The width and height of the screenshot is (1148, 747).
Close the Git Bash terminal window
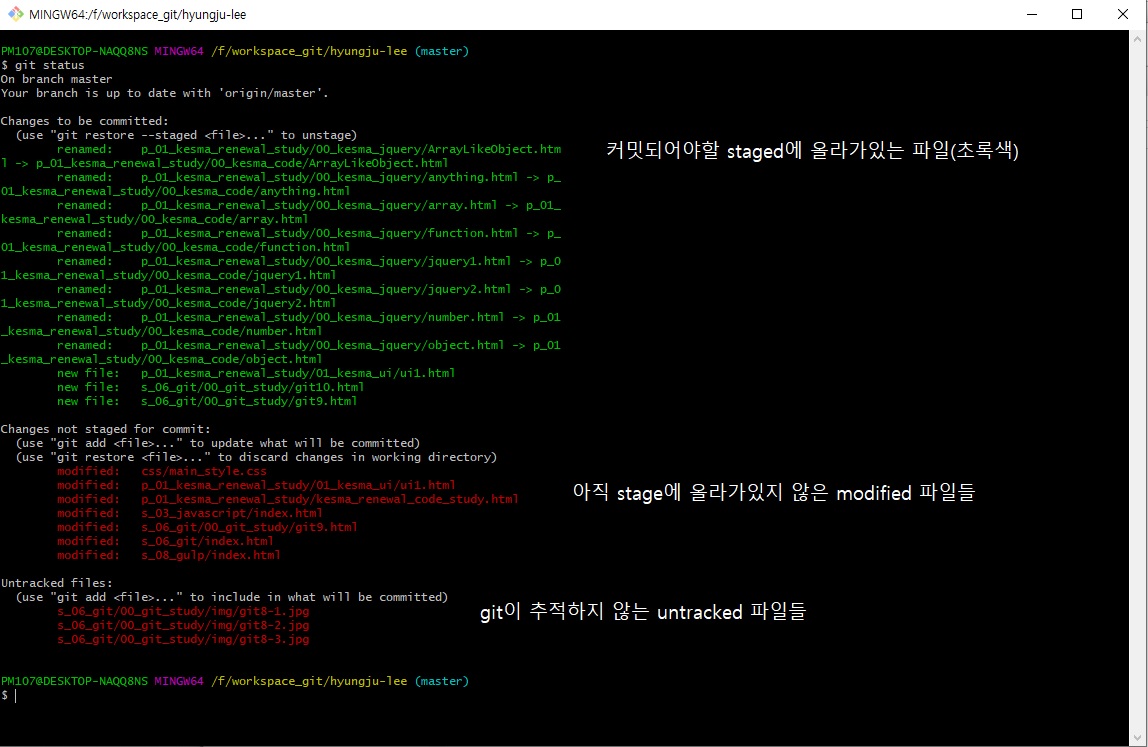point(1123,15)
